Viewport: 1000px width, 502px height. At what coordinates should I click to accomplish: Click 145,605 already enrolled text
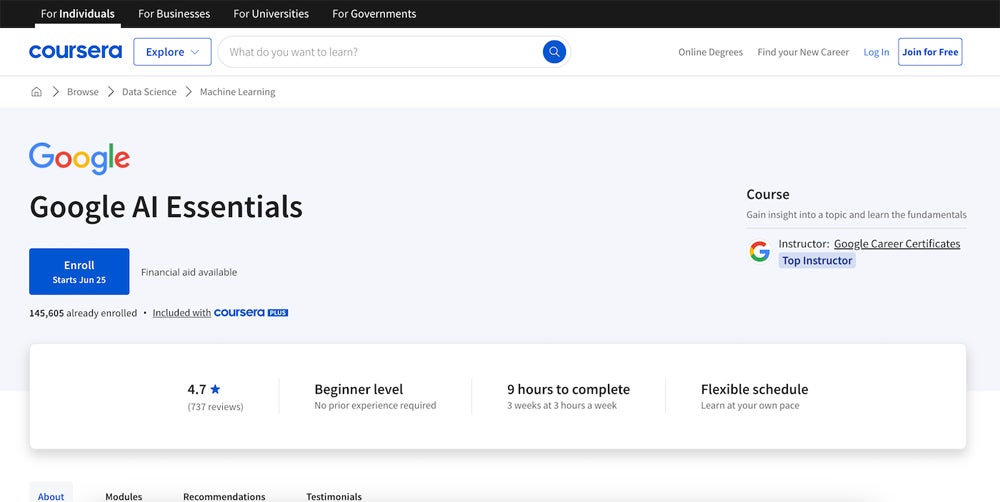point(83,313)
